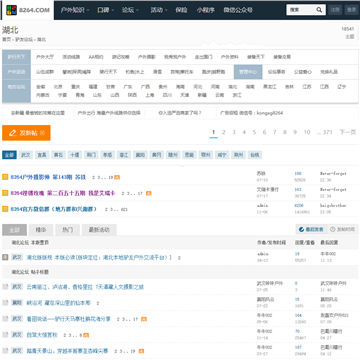Open author admin of 8264官方微信群 thread

(262, 206)
